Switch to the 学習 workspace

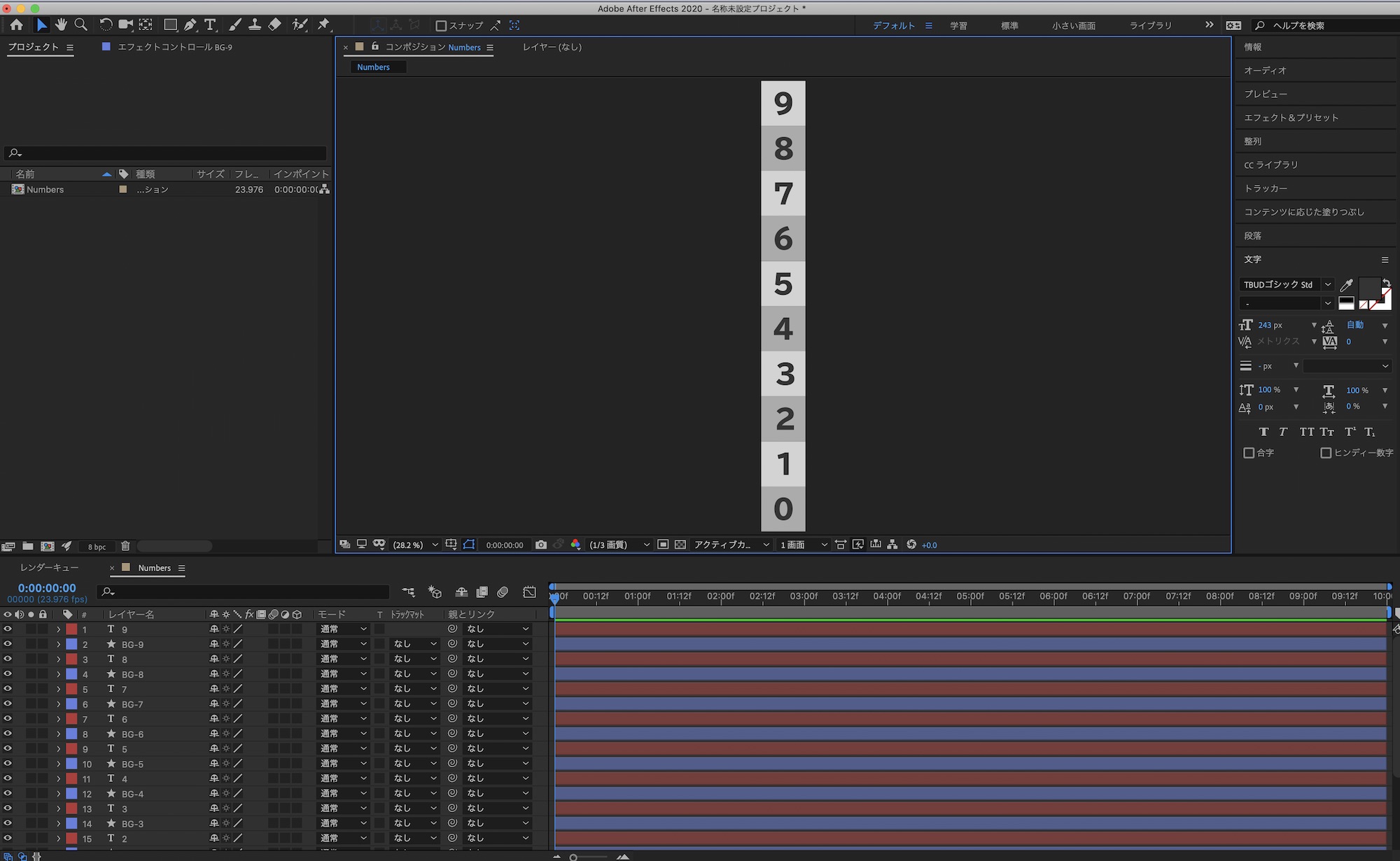[x=958, y=26]
